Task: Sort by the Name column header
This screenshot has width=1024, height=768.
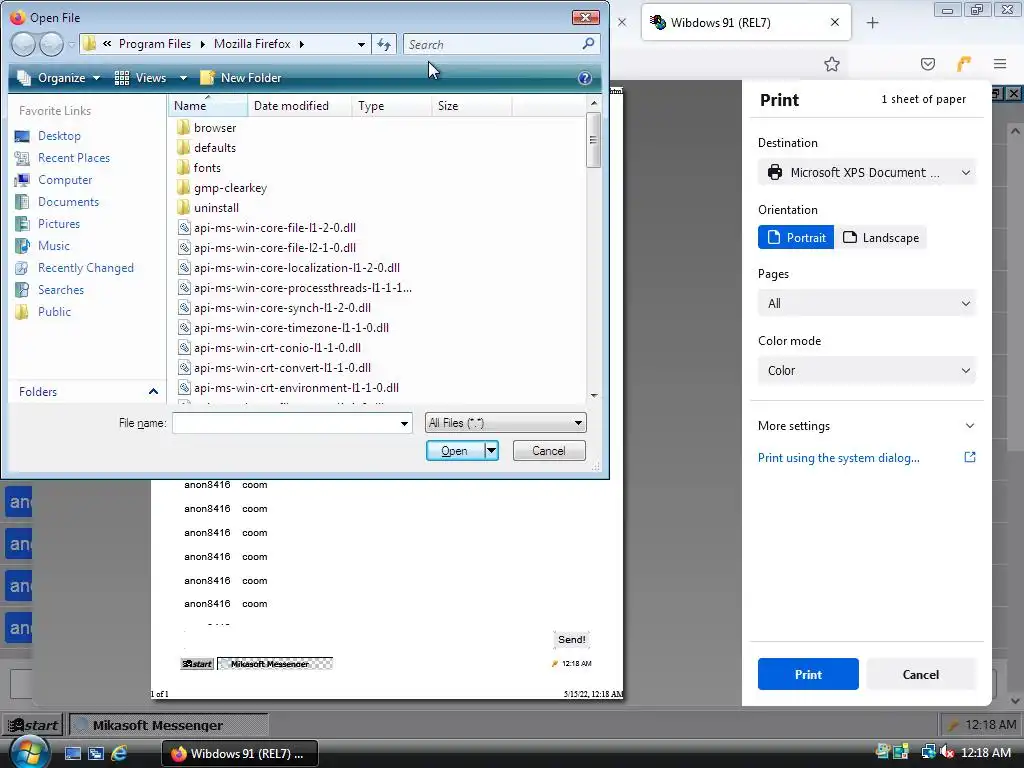Action: click(208, 106)
